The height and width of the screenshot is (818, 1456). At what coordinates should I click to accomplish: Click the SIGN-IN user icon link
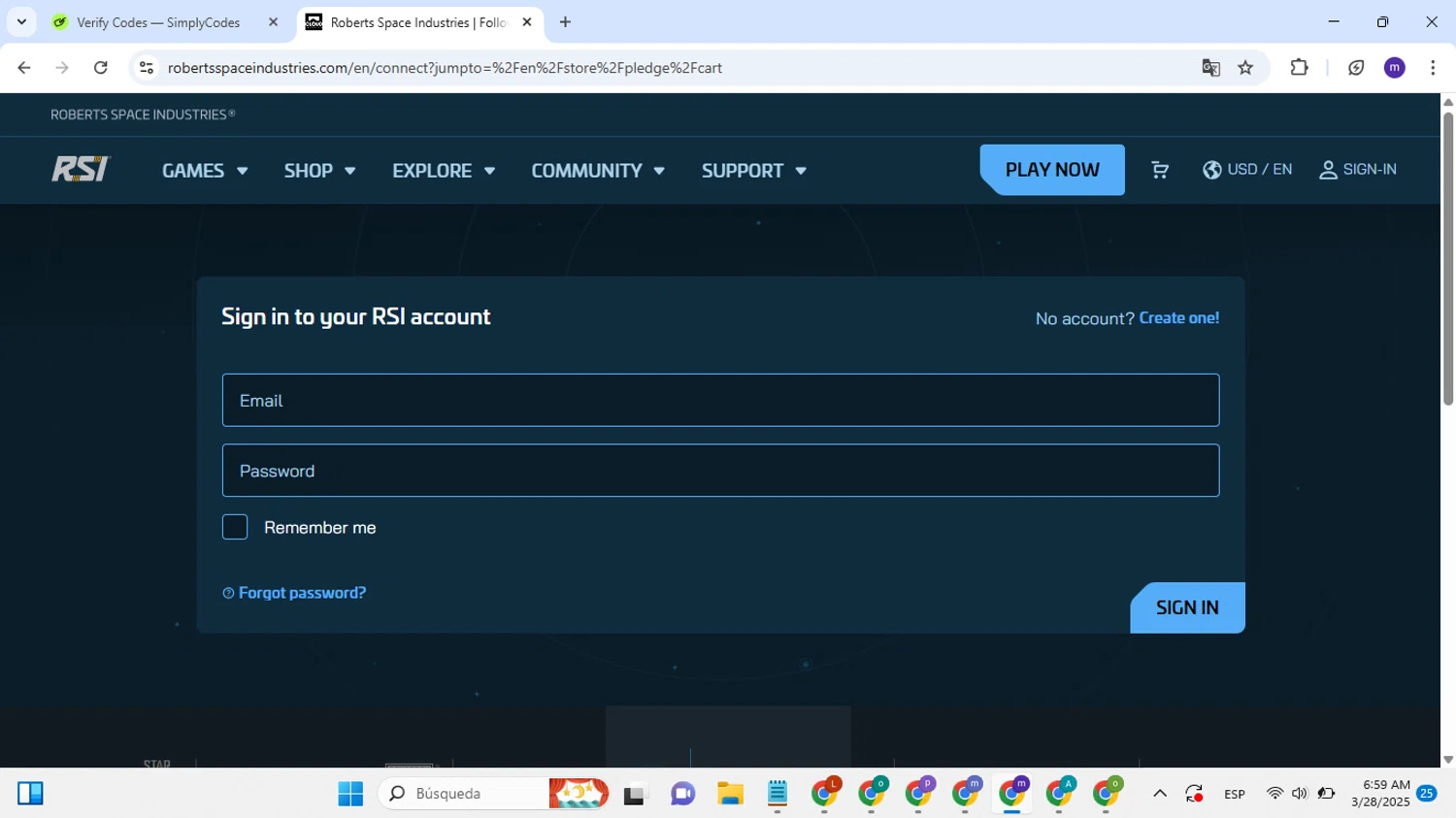(1358, 170)
